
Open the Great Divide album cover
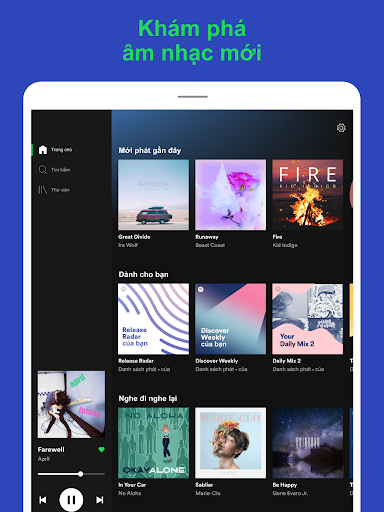coord(153,195)
